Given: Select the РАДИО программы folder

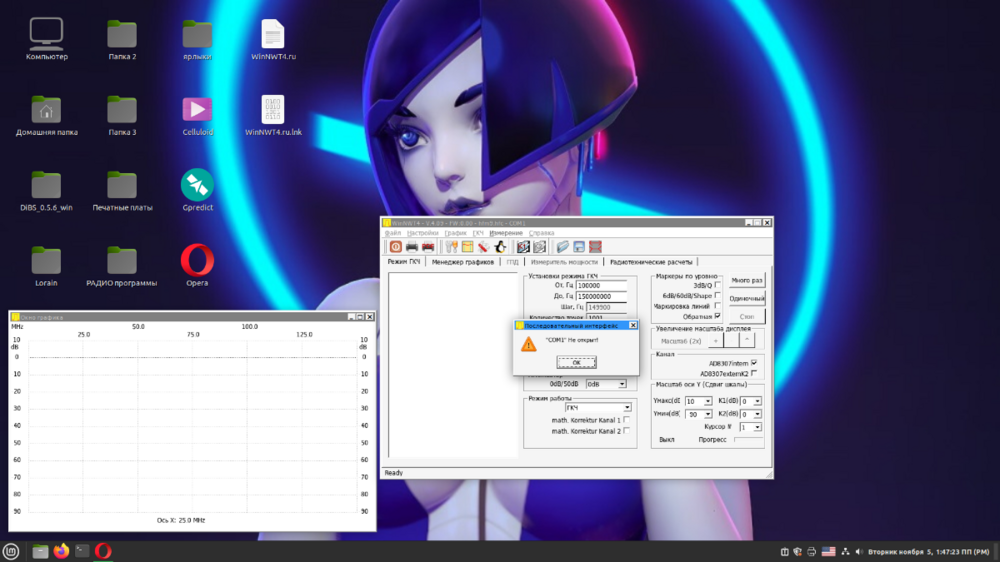Looking at the screenshot, I should click(122, 265).
